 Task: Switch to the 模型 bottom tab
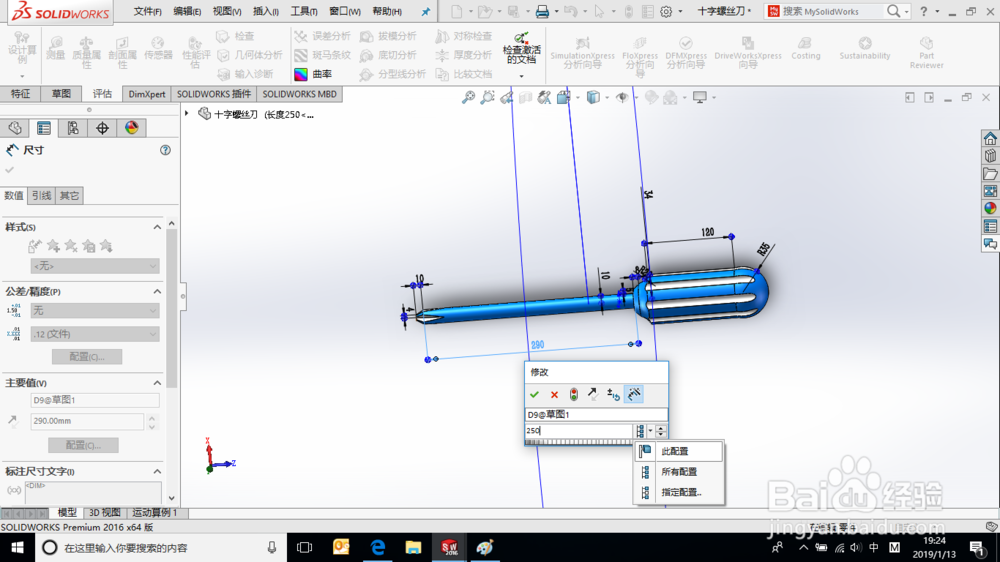(67, 513)
